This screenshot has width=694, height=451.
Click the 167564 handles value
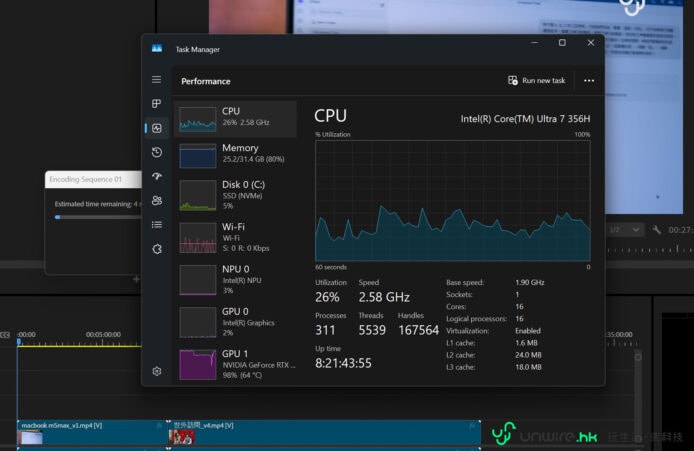(418, 330)
